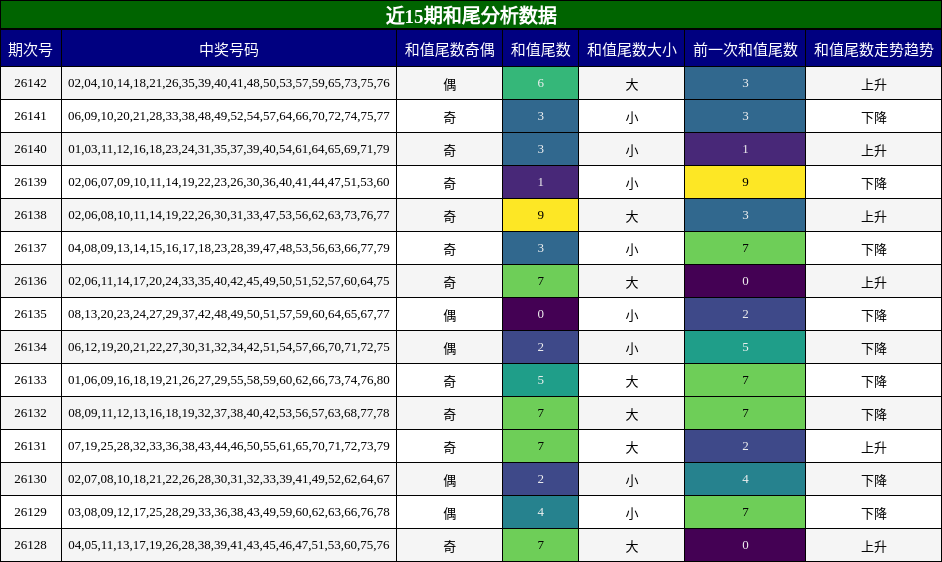Click winning numbers of period 26137
Screen dimensions: 942x562
tap(229, 248)
